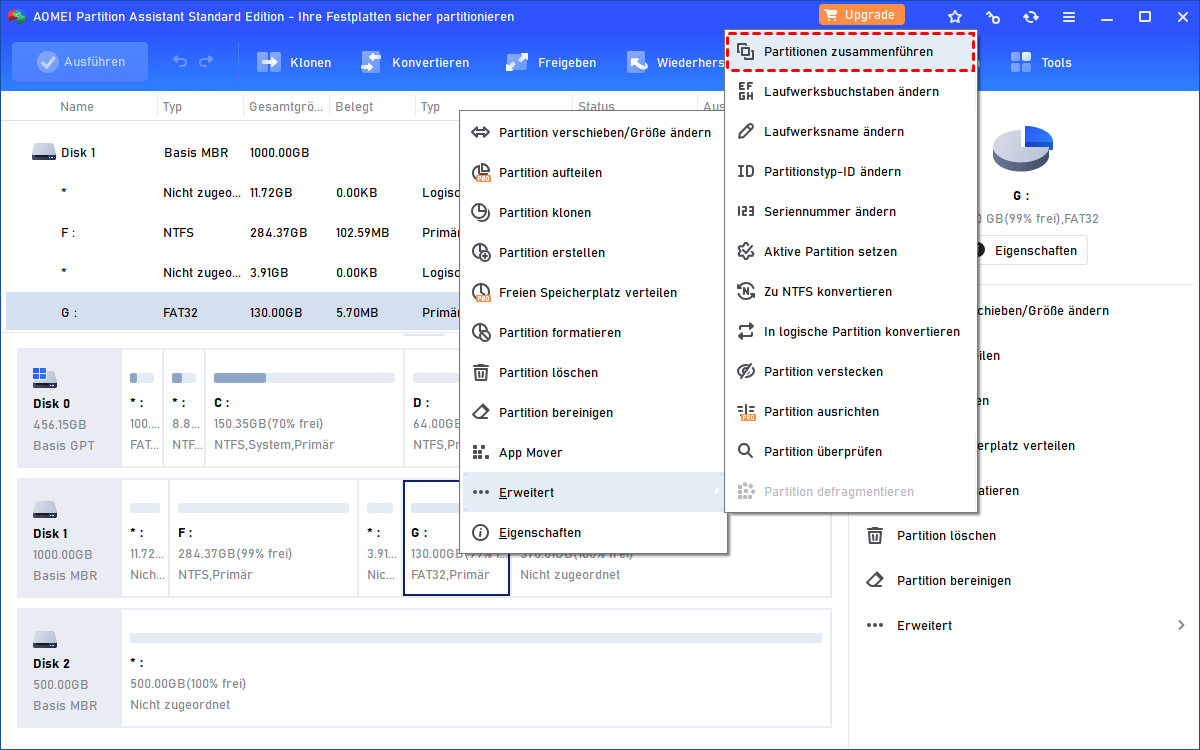The image size is (1200, 750).
Task: Open the Tools toolbar item
Action: pyautogui.click(x=1041, y=62)
